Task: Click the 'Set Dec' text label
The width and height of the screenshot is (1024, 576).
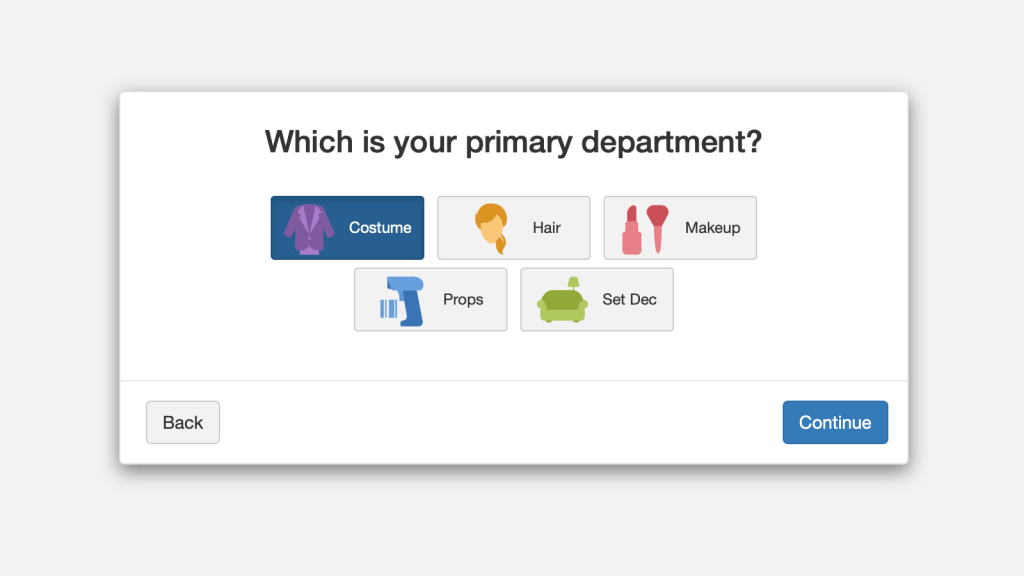Action: coord(630,299)
